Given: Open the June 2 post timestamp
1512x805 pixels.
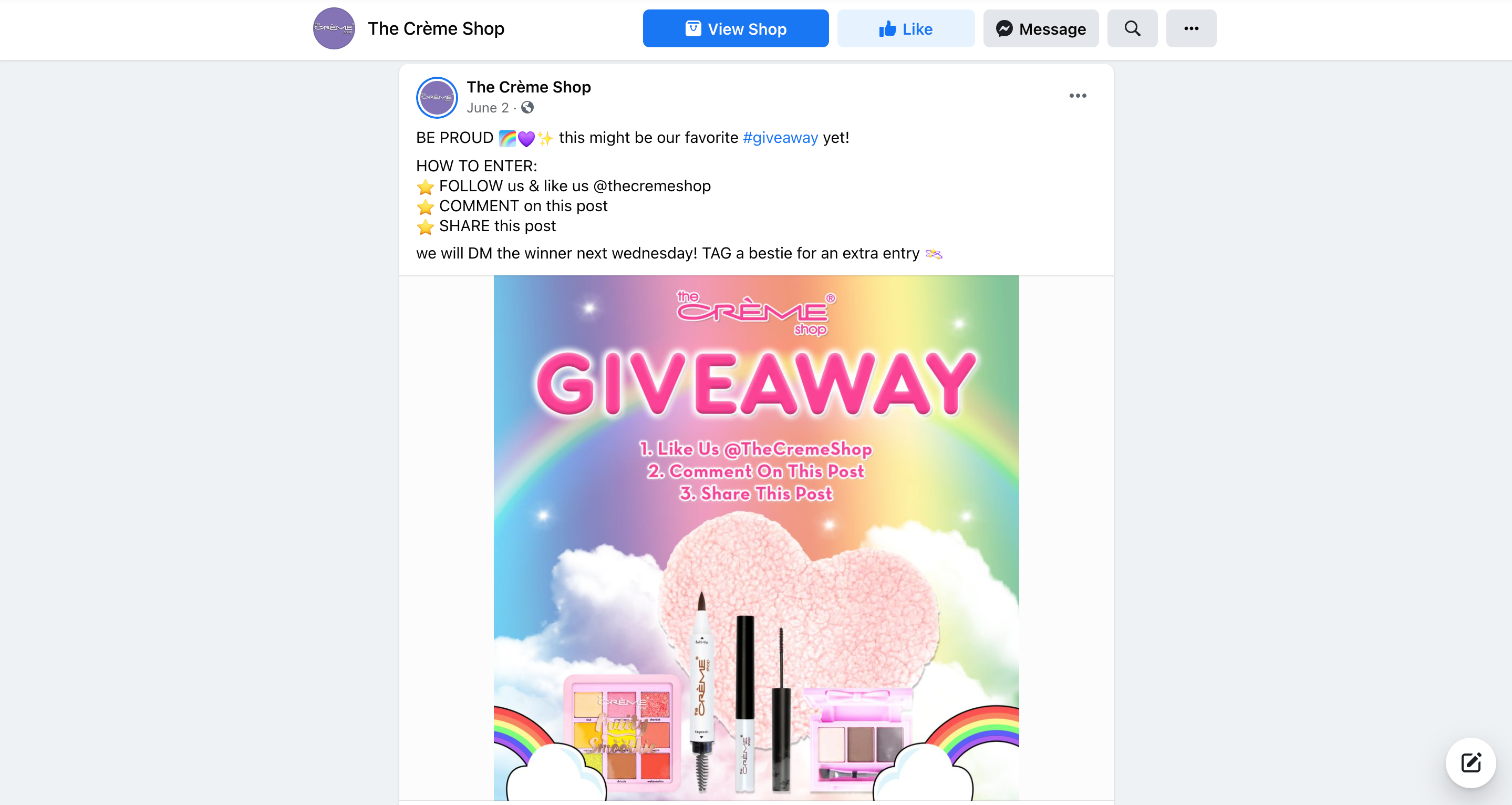Looking at the screenshot, I should pyautogui.click(x=487, y=108).
